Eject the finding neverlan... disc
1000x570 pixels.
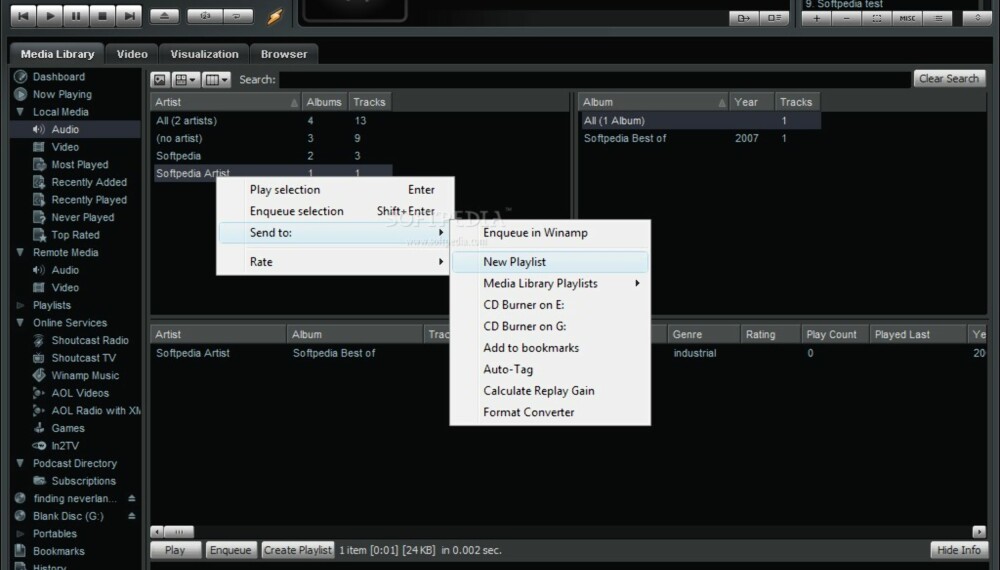[131, 499]
